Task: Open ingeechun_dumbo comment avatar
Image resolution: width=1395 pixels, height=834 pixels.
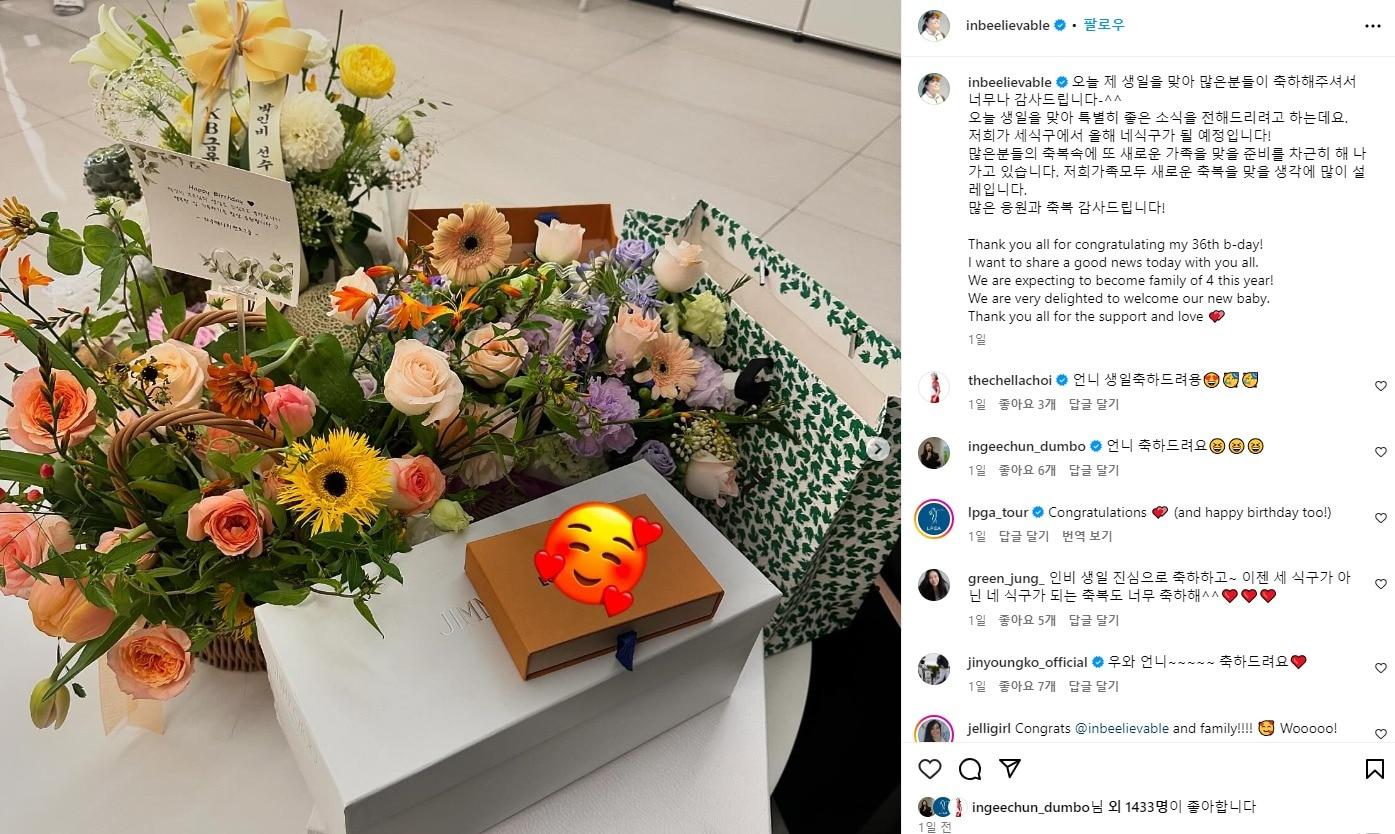Action: (934, 452)
